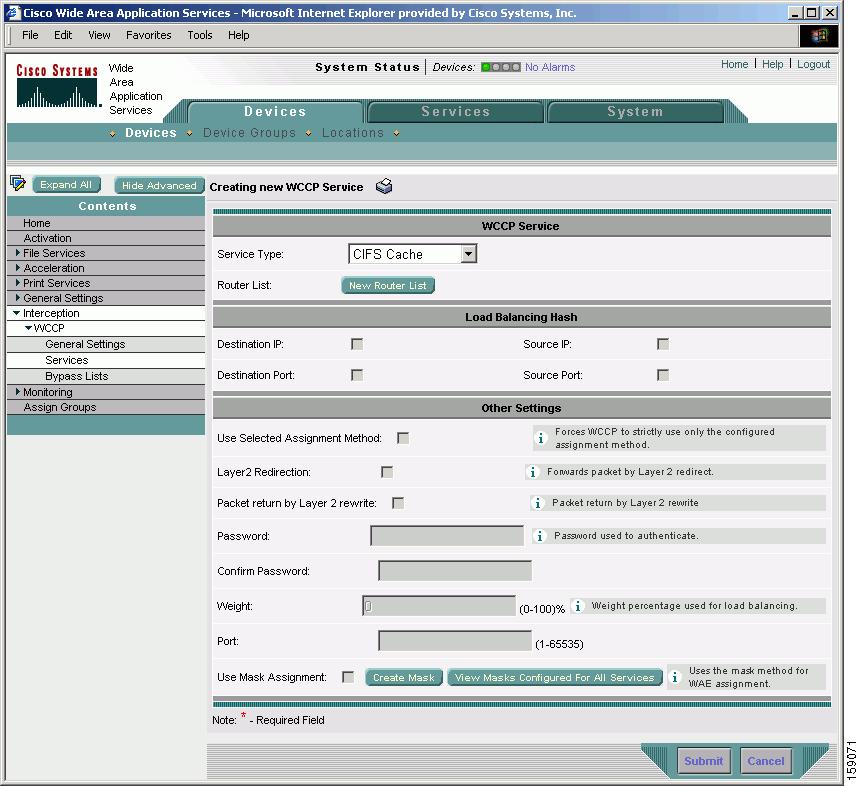Open the Favorites menu

tap(148, 35)
